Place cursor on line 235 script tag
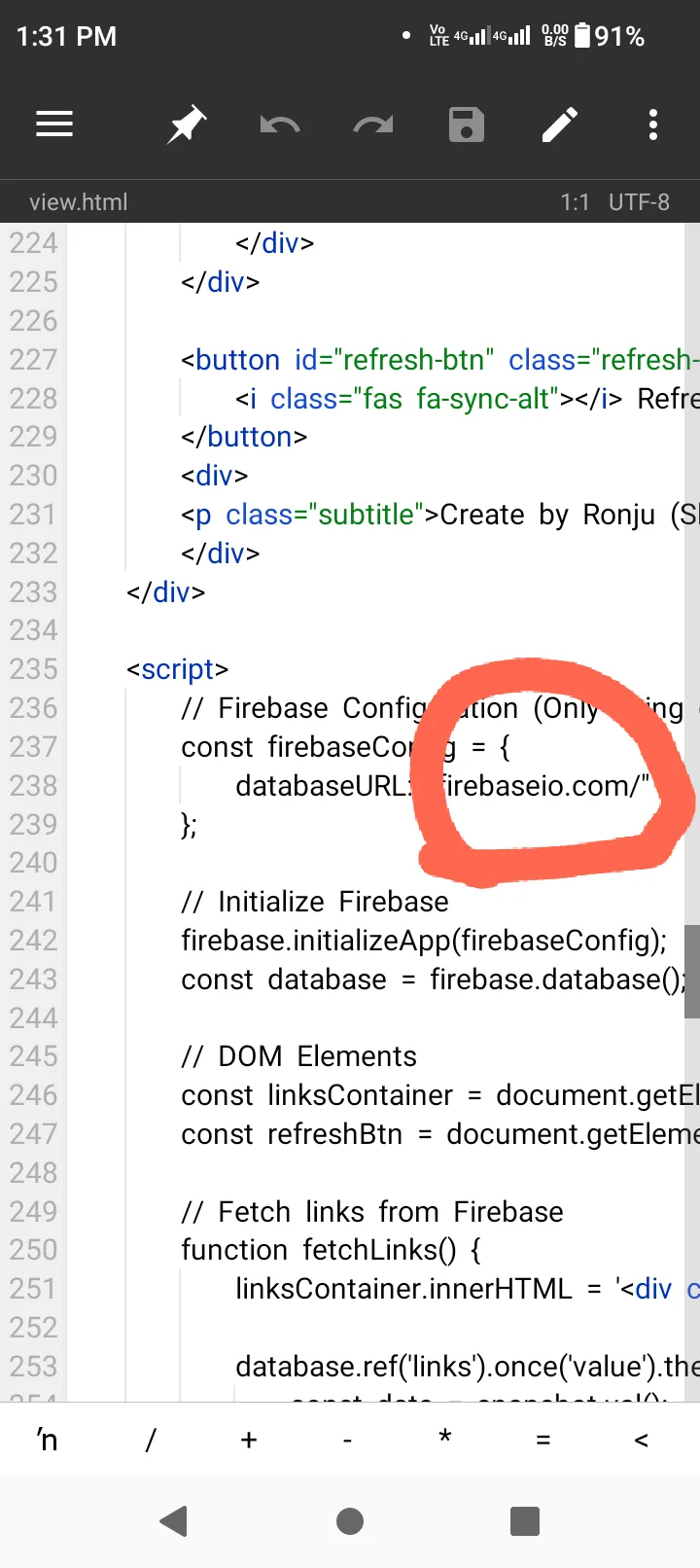This screenshot has width=700, height=1568. click(178, 669)
